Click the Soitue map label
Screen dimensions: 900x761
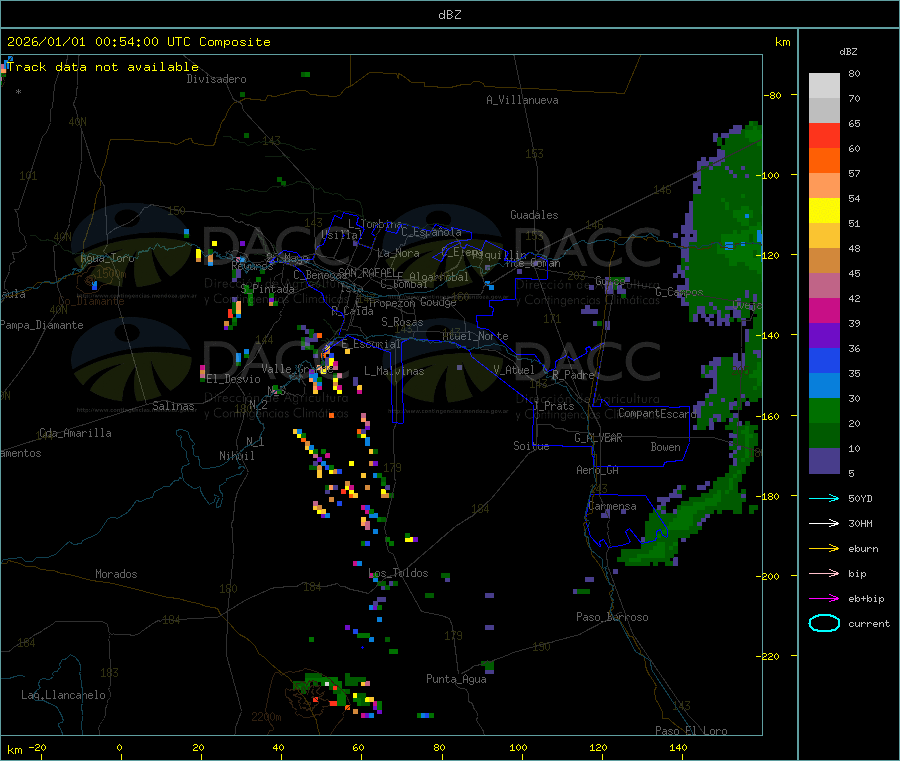[531, 446]
